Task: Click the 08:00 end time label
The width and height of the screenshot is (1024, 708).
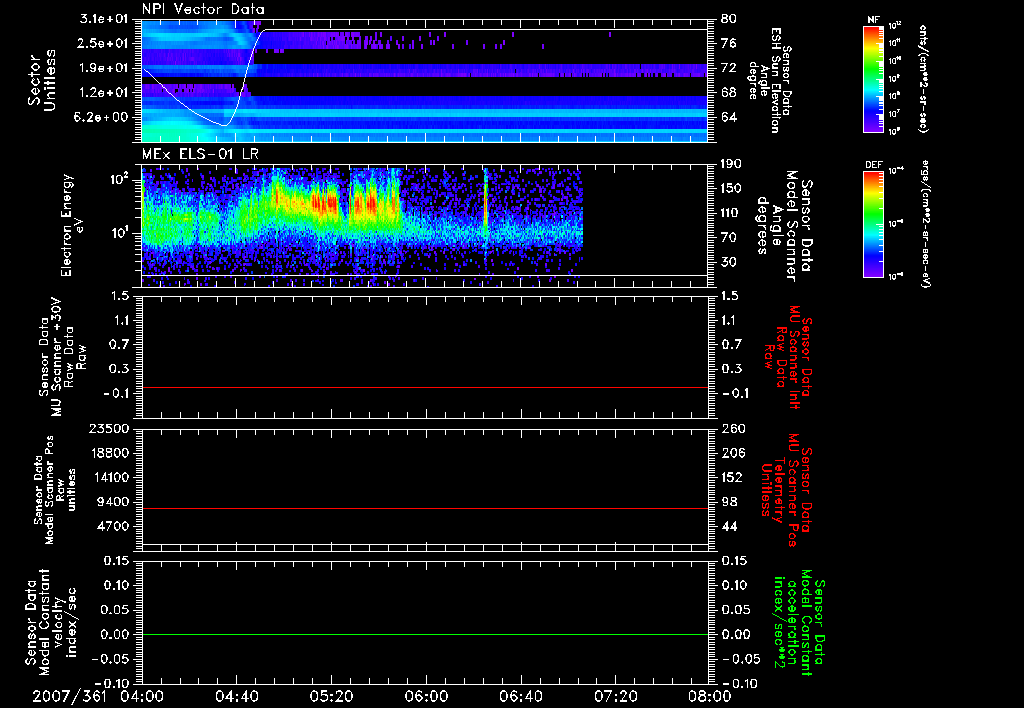Action: pos(709,697)
